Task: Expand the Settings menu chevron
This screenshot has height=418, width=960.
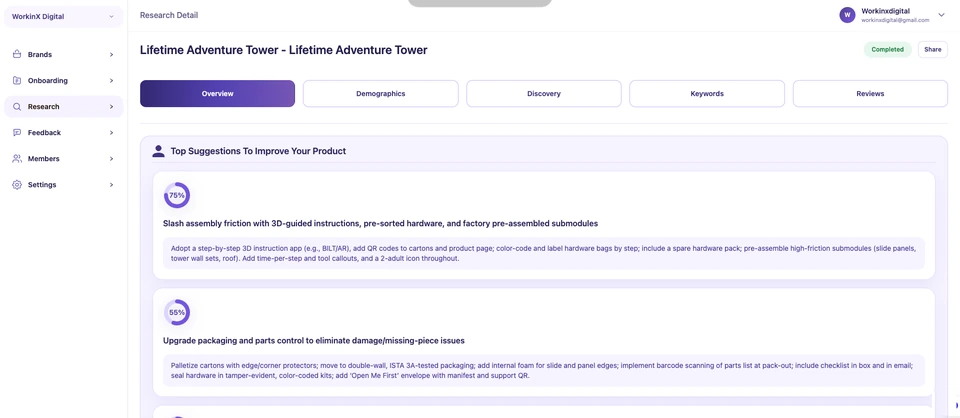Action: (111, 185)
